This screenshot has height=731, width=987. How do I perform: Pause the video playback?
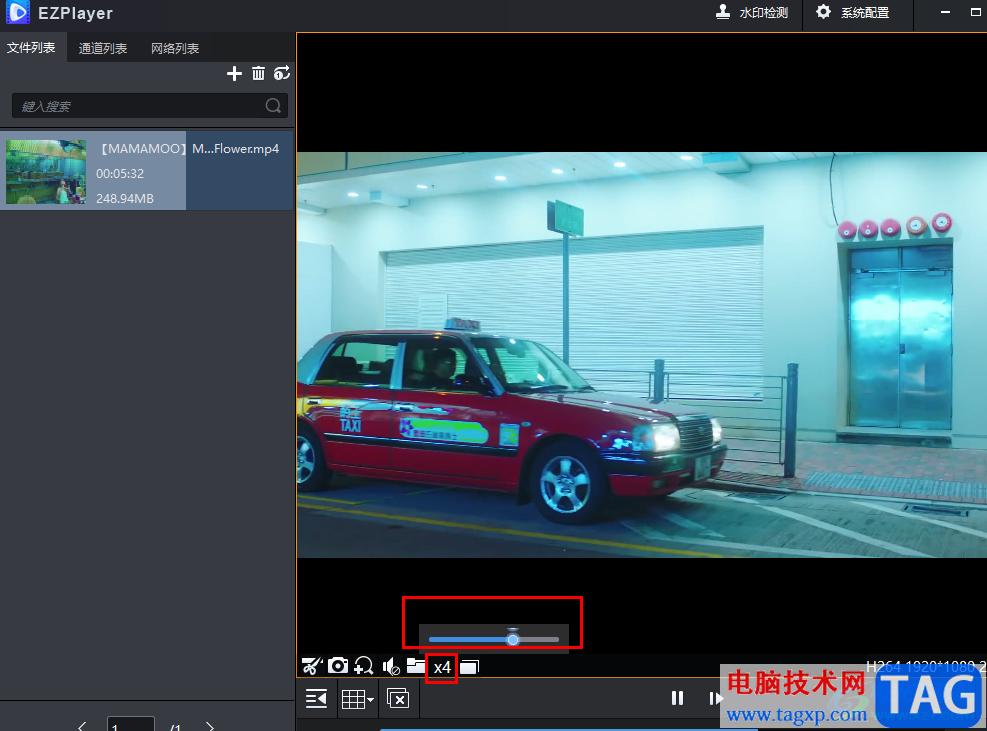pyautogui.click(x=677, y=698)
